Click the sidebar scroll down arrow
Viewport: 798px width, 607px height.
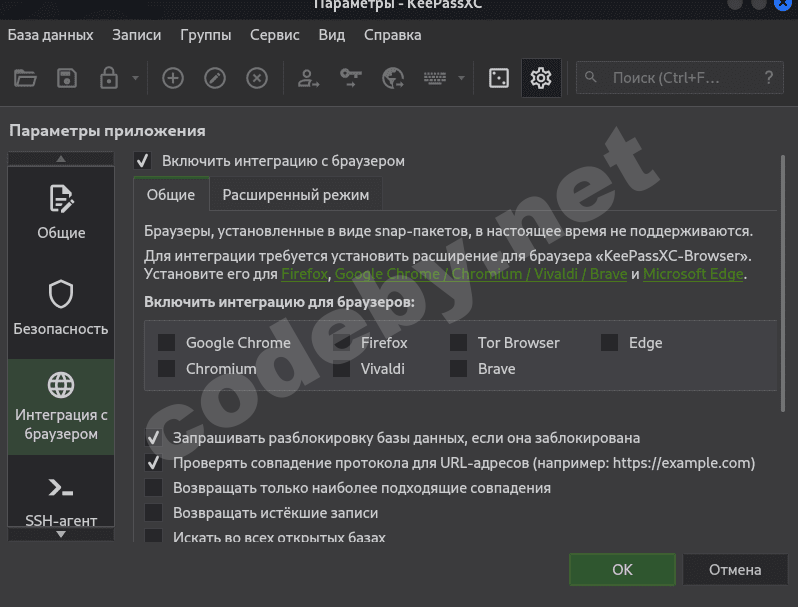[x=61, y=534]
